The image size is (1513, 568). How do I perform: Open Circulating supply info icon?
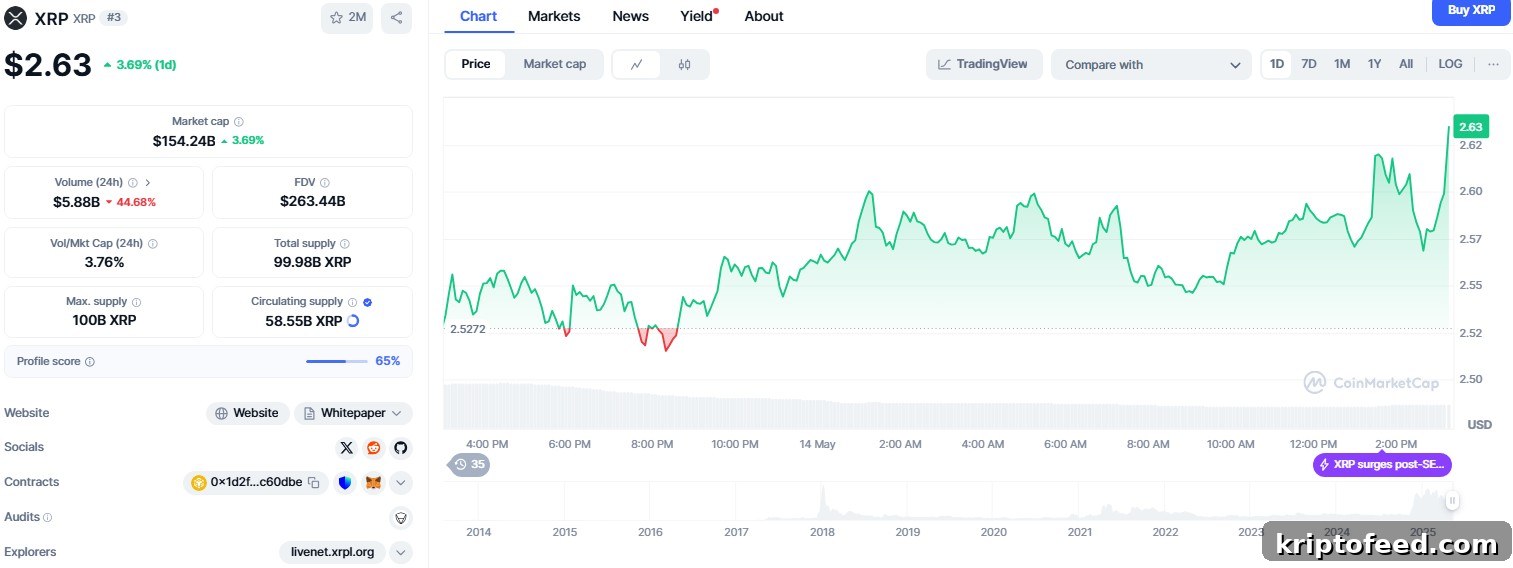(352, 302)
